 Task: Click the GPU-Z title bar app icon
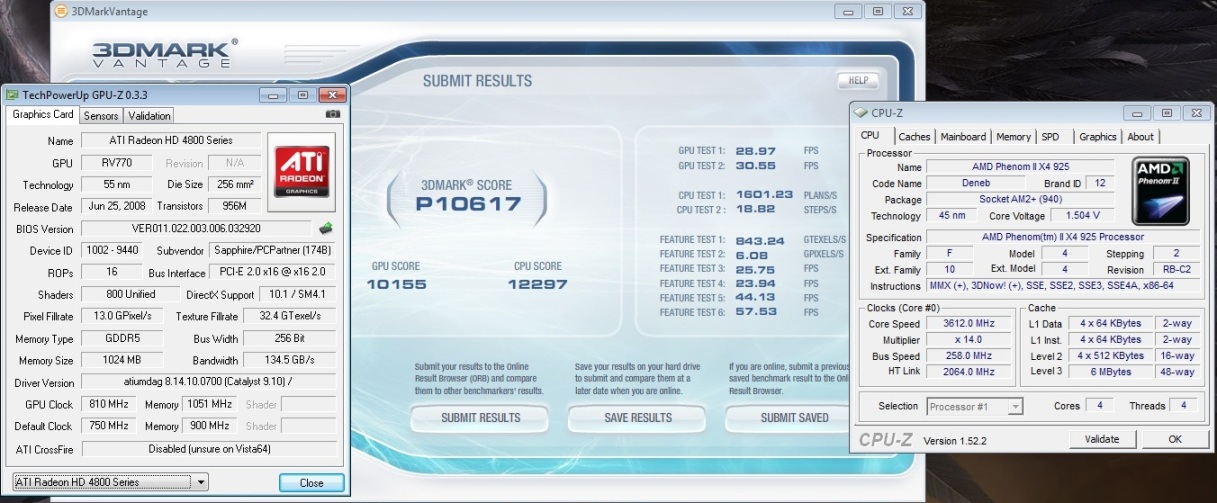11,93
